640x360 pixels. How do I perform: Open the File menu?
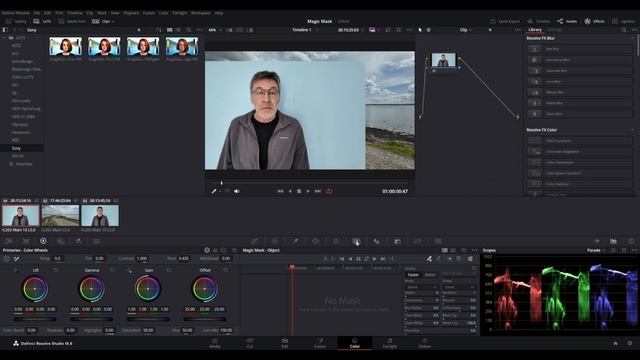pos(37,13)
